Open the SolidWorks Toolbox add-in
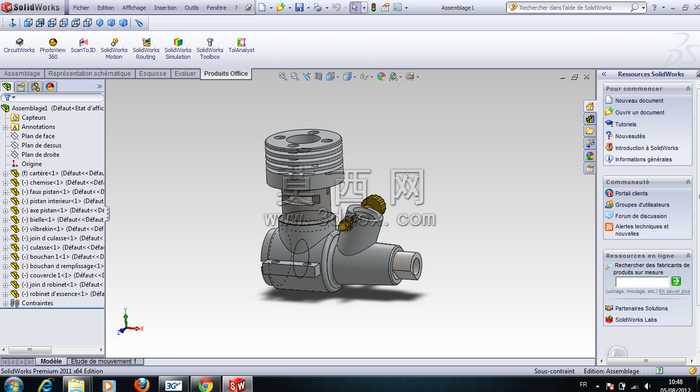 pyautogui.click(x=209, y=49)
